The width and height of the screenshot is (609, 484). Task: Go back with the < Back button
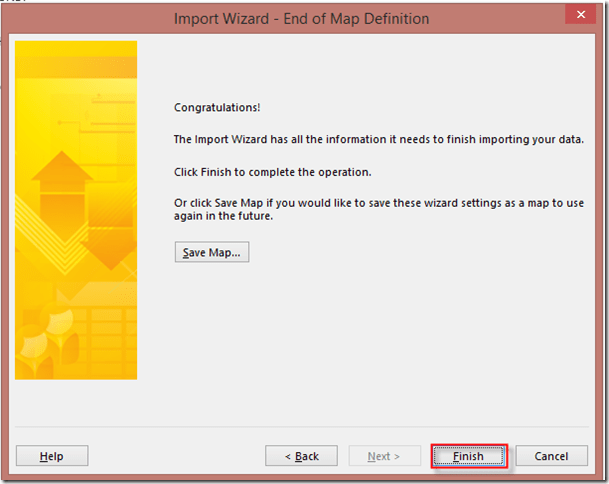pos(301,456)
